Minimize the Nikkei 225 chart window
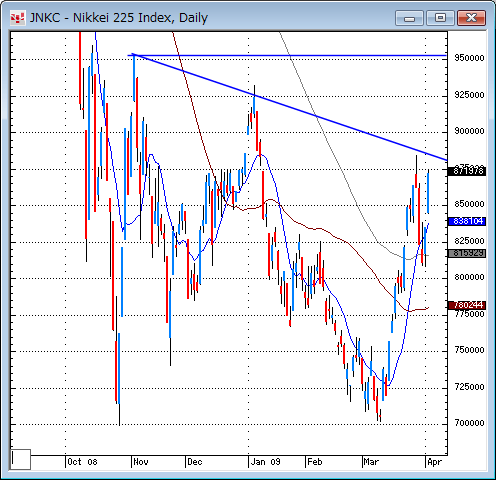This screenshot has width=496, height=480. tap(409, 18)
